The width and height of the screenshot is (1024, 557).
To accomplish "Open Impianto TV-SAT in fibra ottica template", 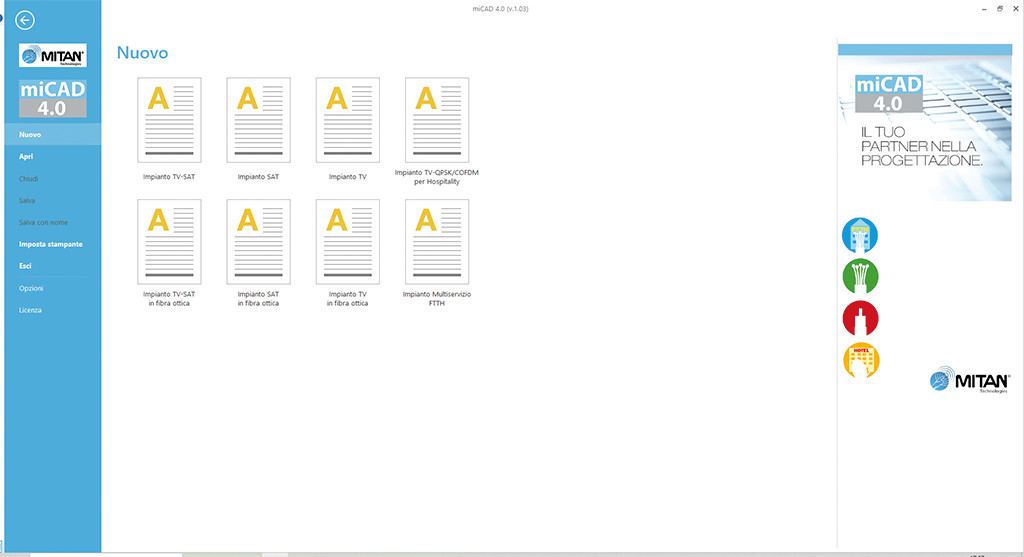I will [x=169, y=242].
